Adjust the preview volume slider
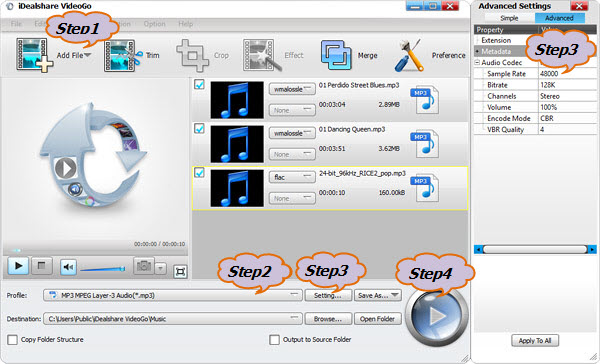The height and width of the screenshot is (364, 600). pyautogui.click(x=103, y=269)
